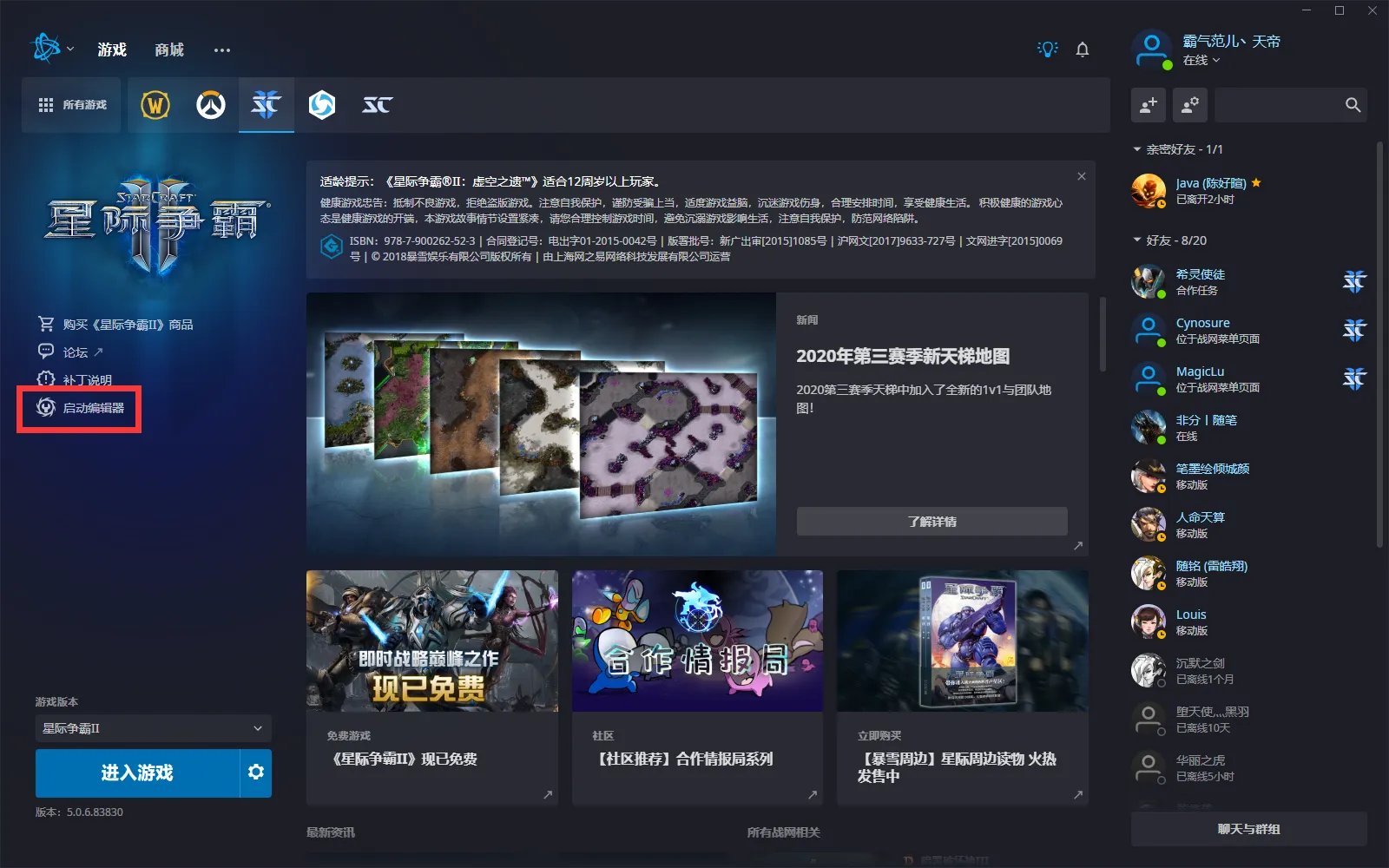The image size is (1389, 868).
Task: Close the 适龄提示 notice
Action: point(1082,176)
